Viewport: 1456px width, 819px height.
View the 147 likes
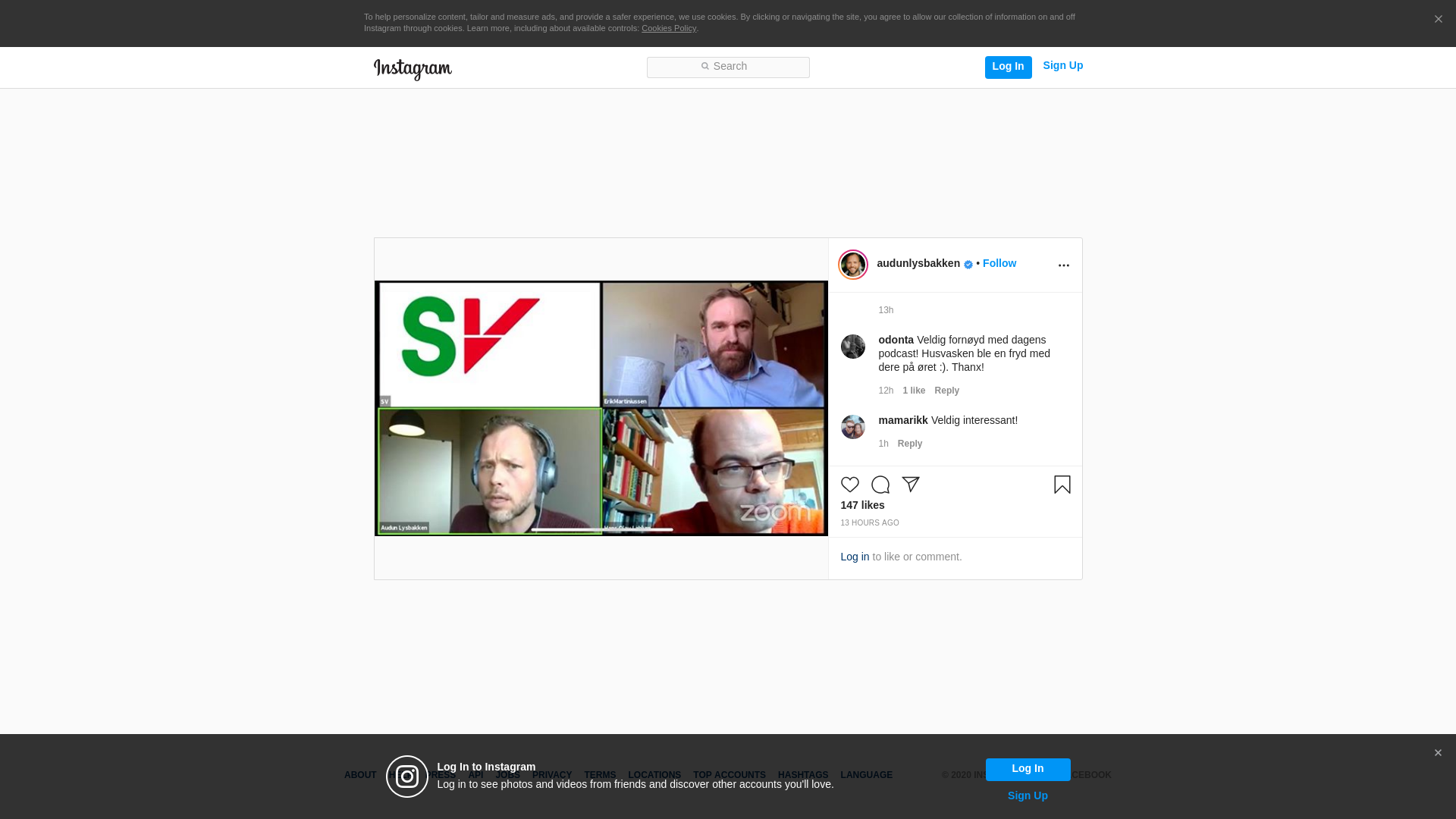click(x=862, y=506)
